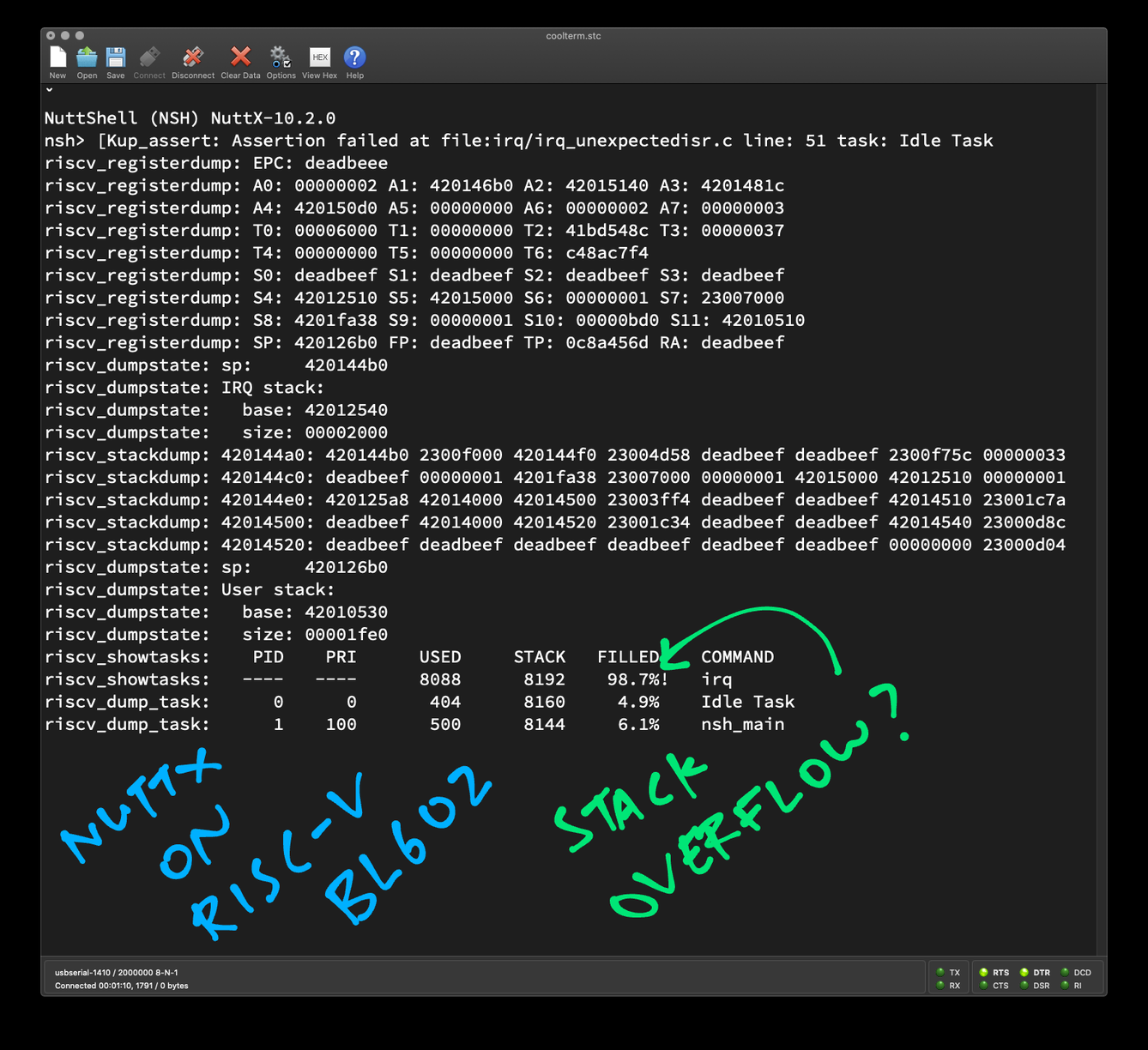The height and width of the screenshot is (1050, 1148).
Task: Disconnect from the serial port
Action: 192,58
